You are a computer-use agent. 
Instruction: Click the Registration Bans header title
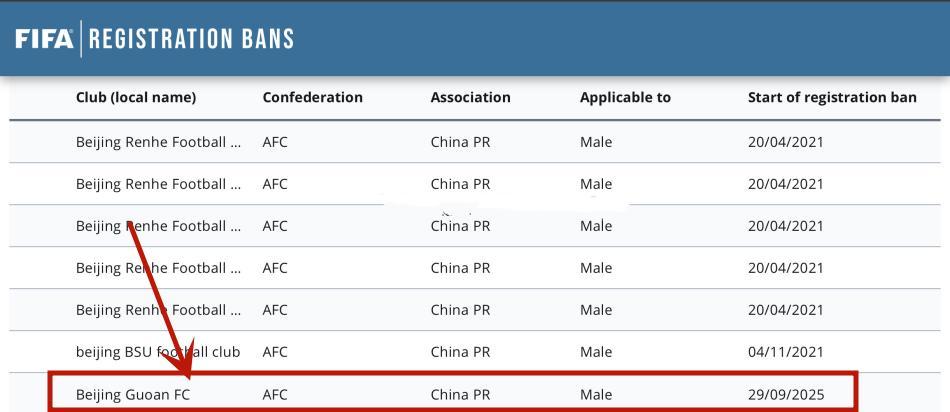click(192, 39)
